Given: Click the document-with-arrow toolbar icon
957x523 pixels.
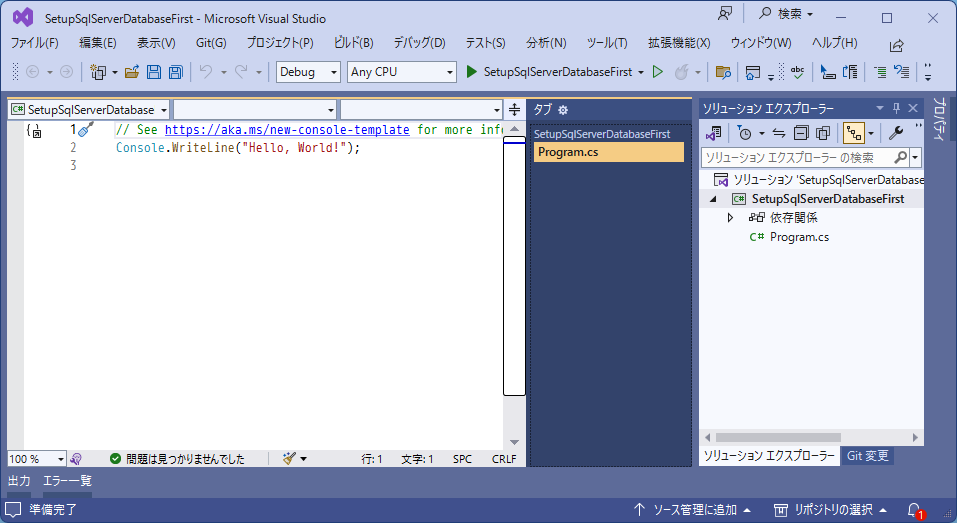Looking at the screenshot, I should 850,72.
